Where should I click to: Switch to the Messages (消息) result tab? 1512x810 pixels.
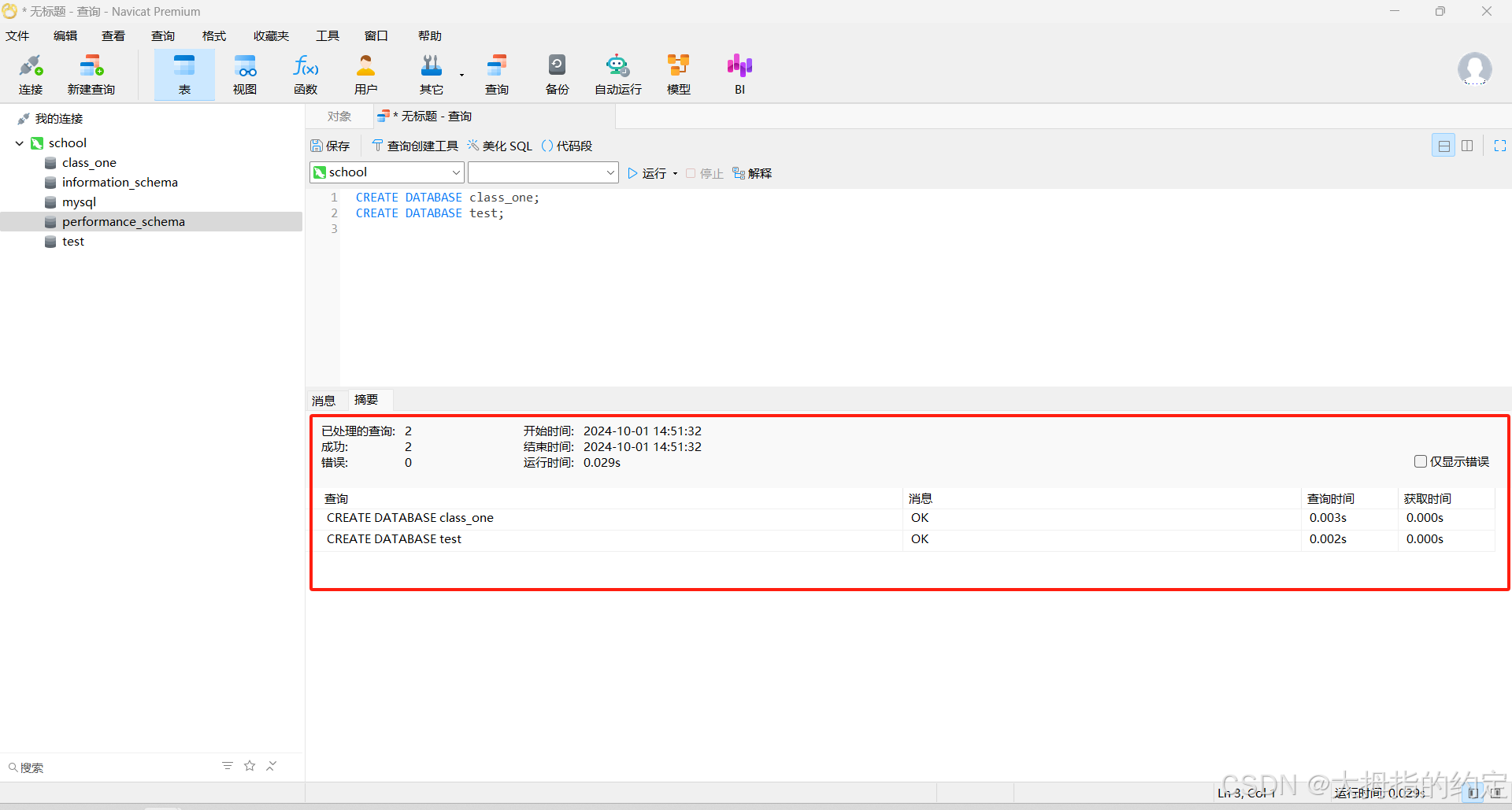tap(324, 401)
